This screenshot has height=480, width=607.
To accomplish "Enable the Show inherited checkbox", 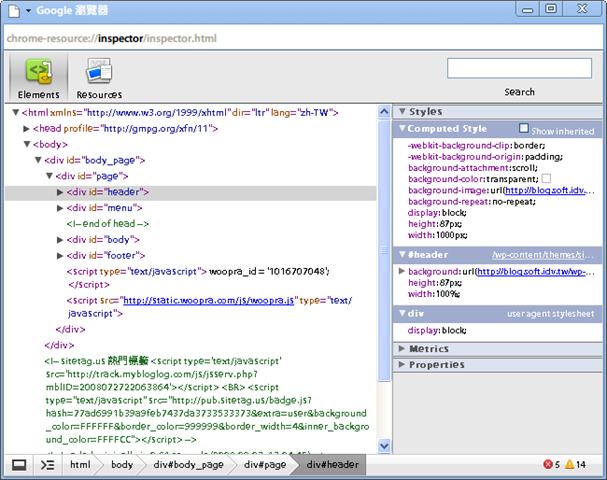I will click(x=523, y=128).
